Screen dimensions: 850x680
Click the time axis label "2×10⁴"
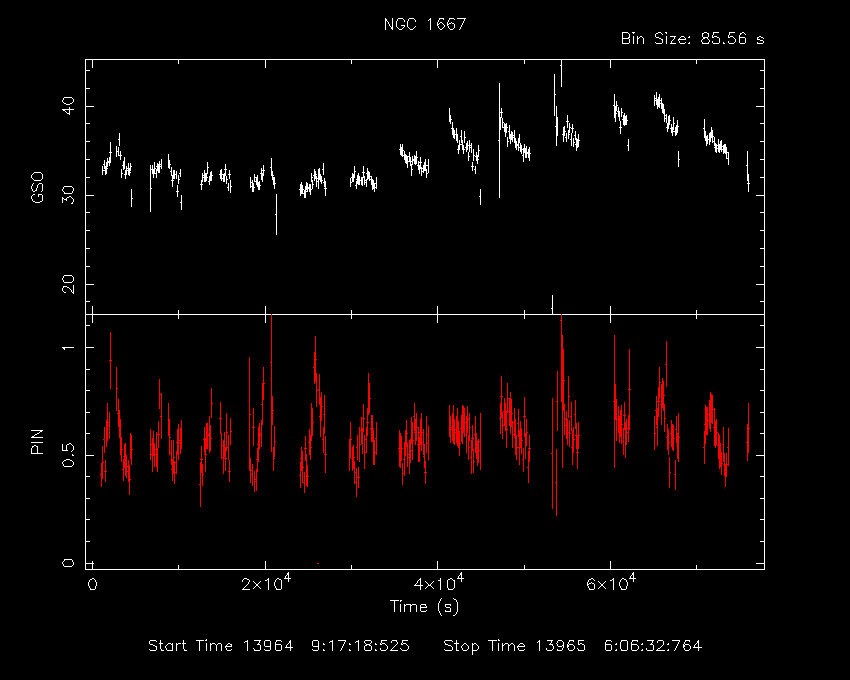coord(266,584)
